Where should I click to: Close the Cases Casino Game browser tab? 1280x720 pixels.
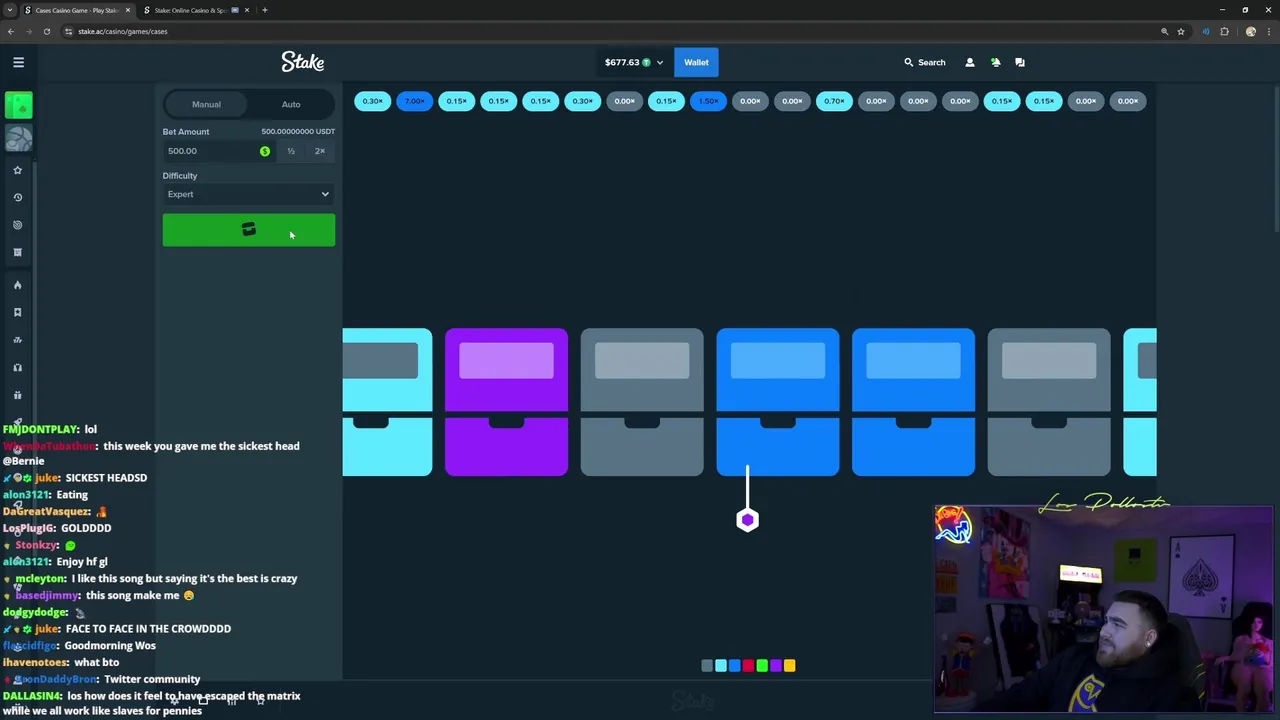pyautogui.click(x=127, y=10)
